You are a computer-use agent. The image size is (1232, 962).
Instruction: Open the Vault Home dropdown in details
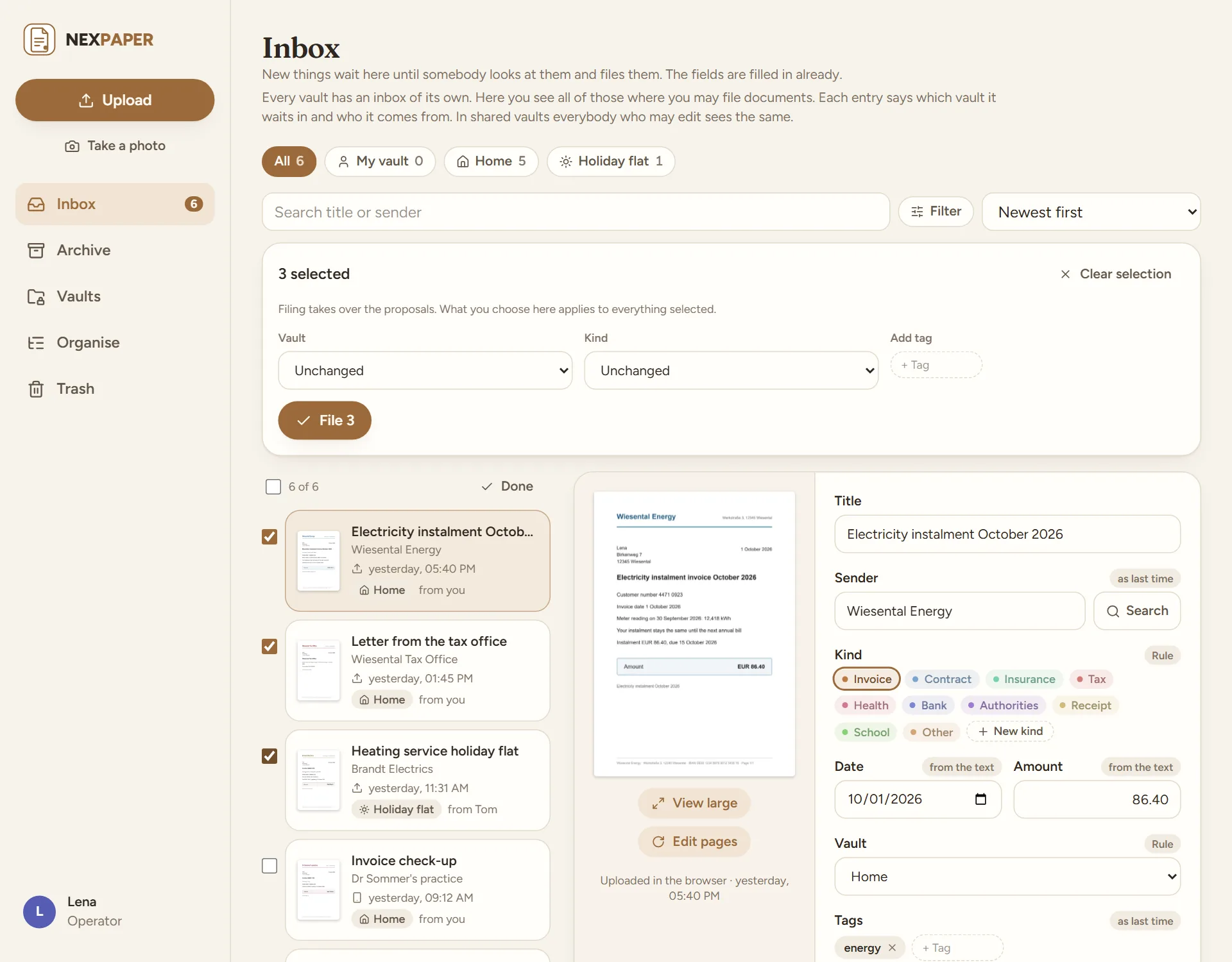pyautogui.click(x=1007, y=876)
